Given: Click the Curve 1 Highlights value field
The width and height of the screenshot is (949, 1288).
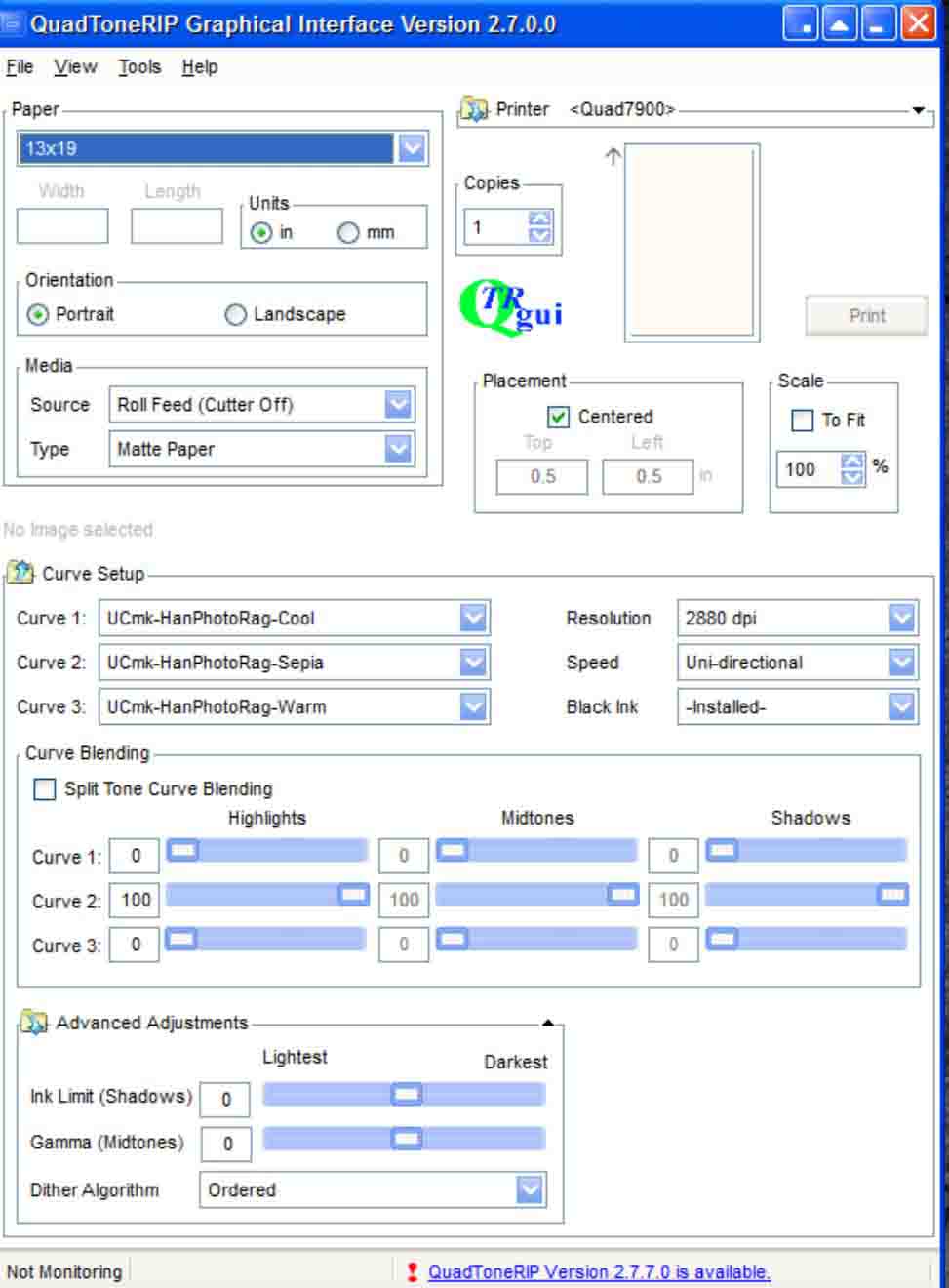Looking at the screenshot, I should point(135,857).
